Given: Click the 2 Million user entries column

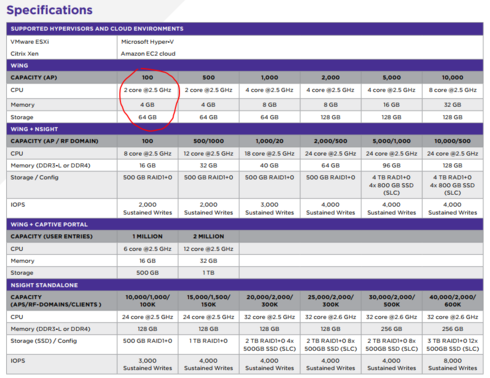Looking at the screenshot, I should [x=209, y=236].
